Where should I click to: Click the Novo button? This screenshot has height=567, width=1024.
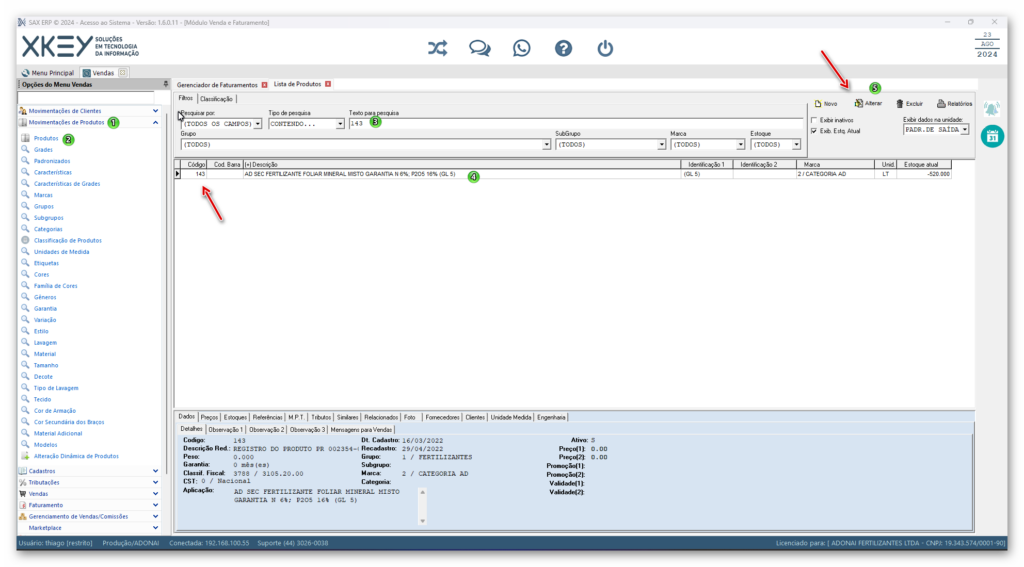click(x=826, y=104)
